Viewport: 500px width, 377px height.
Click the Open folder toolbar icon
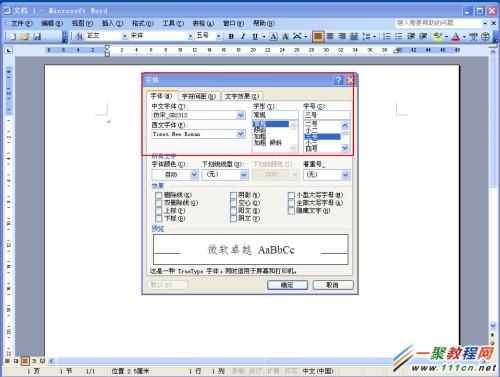(x=25, y=36)
